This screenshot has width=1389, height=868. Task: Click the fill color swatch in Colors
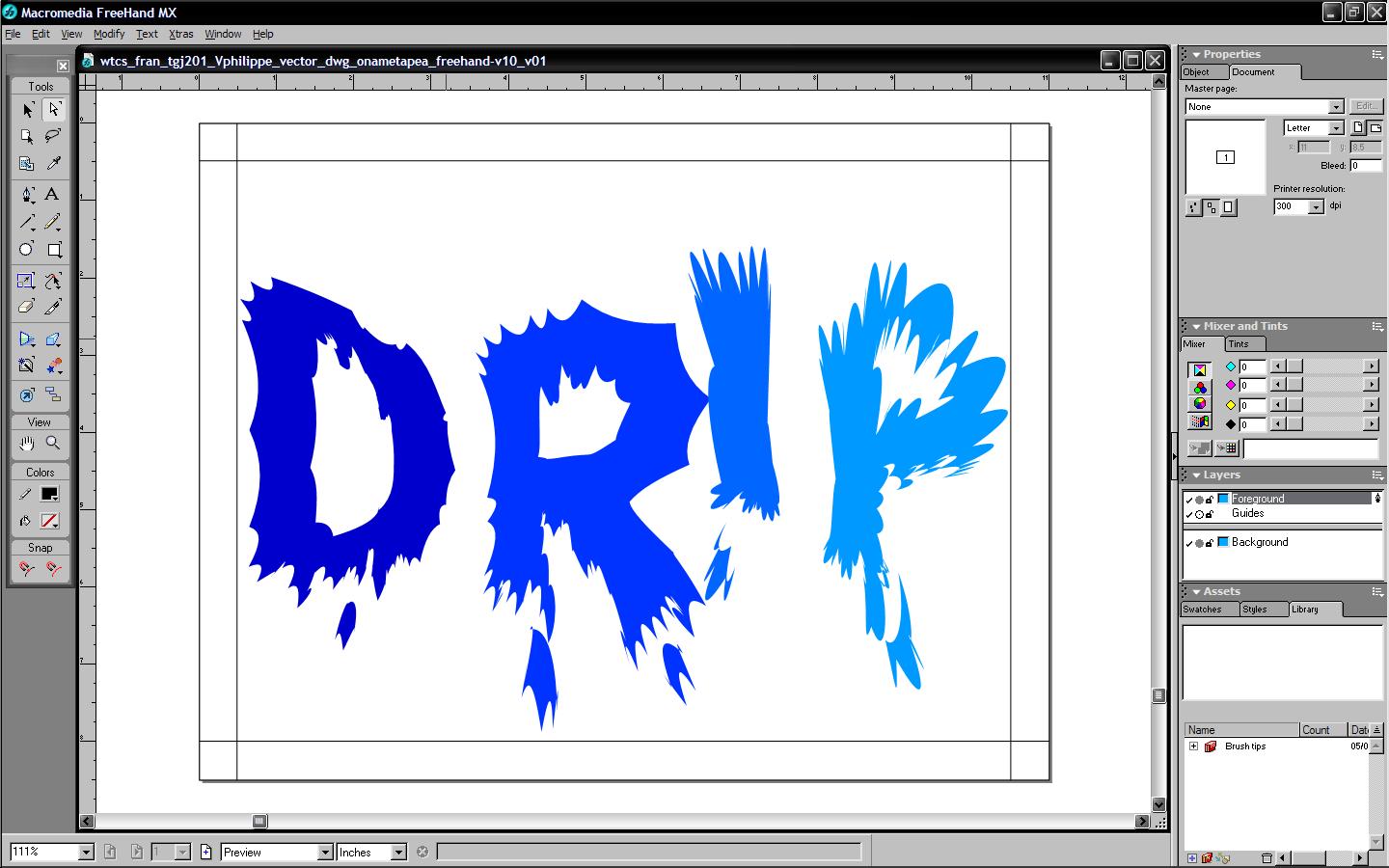(49, 521)
